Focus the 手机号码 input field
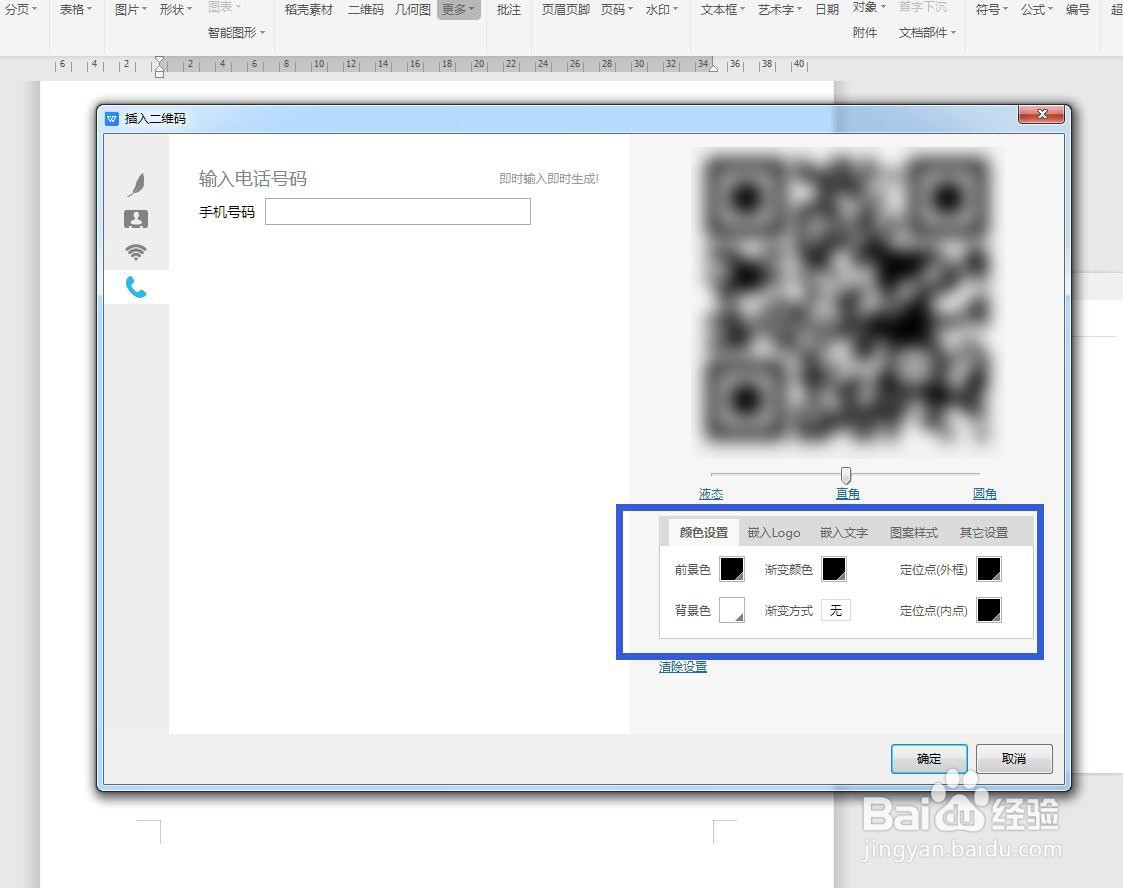The image size is (1123, 888). point(397,212)
